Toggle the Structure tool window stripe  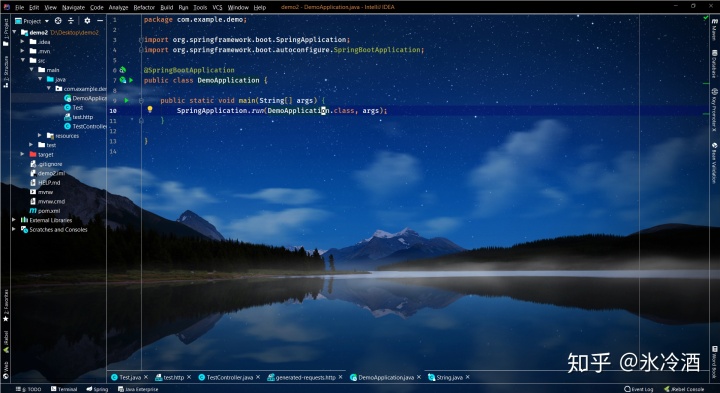(x=6, y=72)
